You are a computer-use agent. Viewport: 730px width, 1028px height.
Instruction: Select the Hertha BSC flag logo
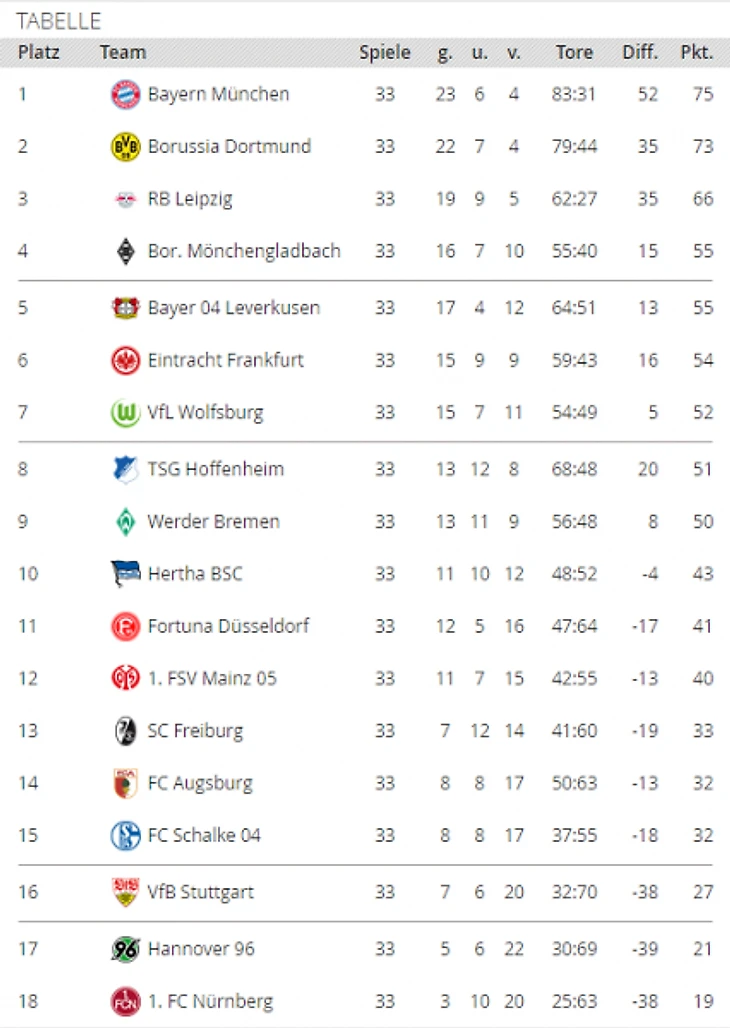[x=125, y=574]
